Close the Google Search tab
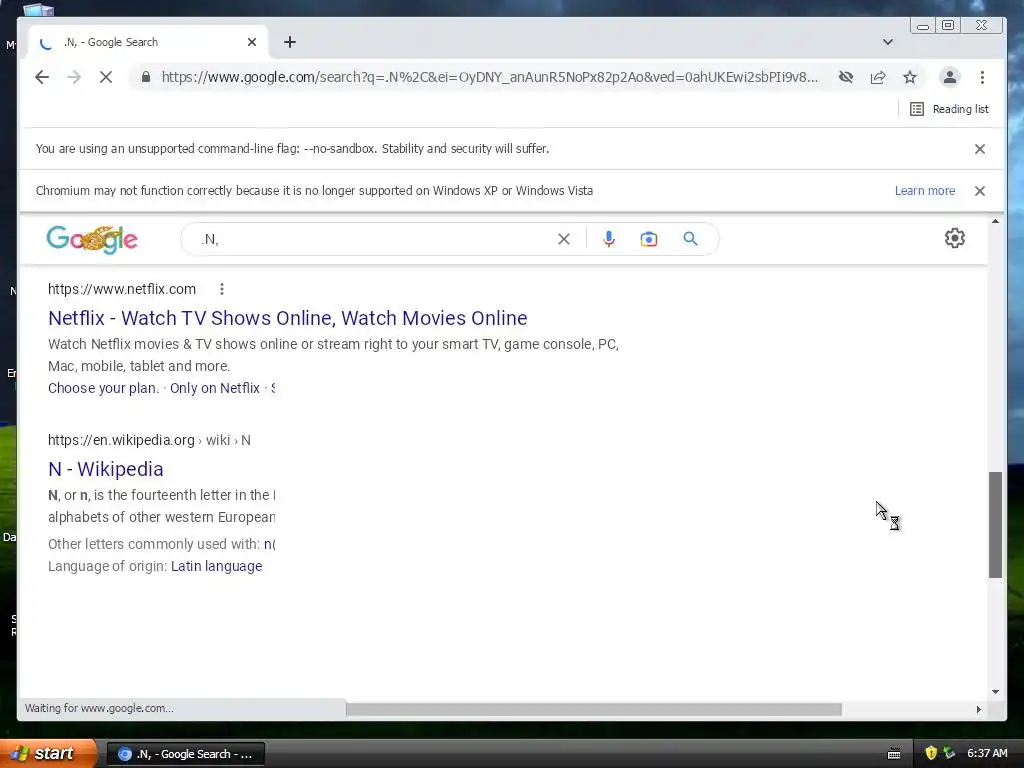This screenshot has height=768, width=1024. coord(252,42)
